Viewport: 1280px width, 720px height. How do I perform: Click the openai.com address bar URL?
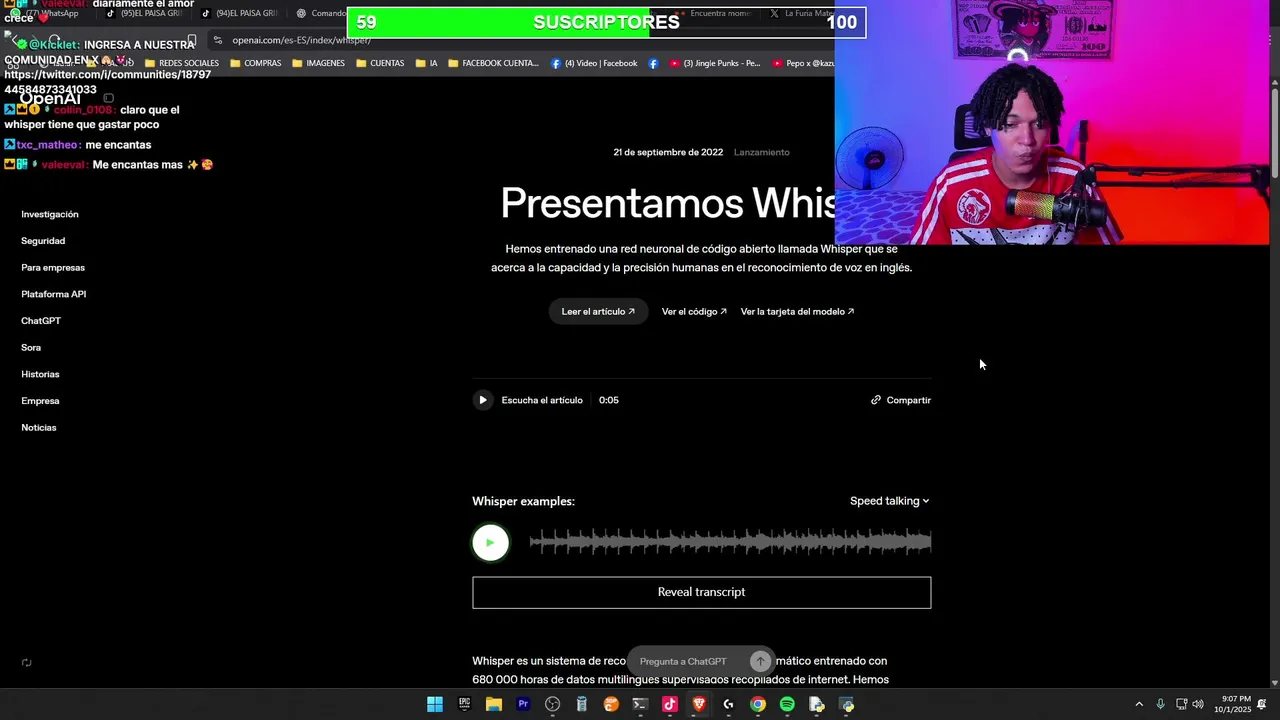302,40
